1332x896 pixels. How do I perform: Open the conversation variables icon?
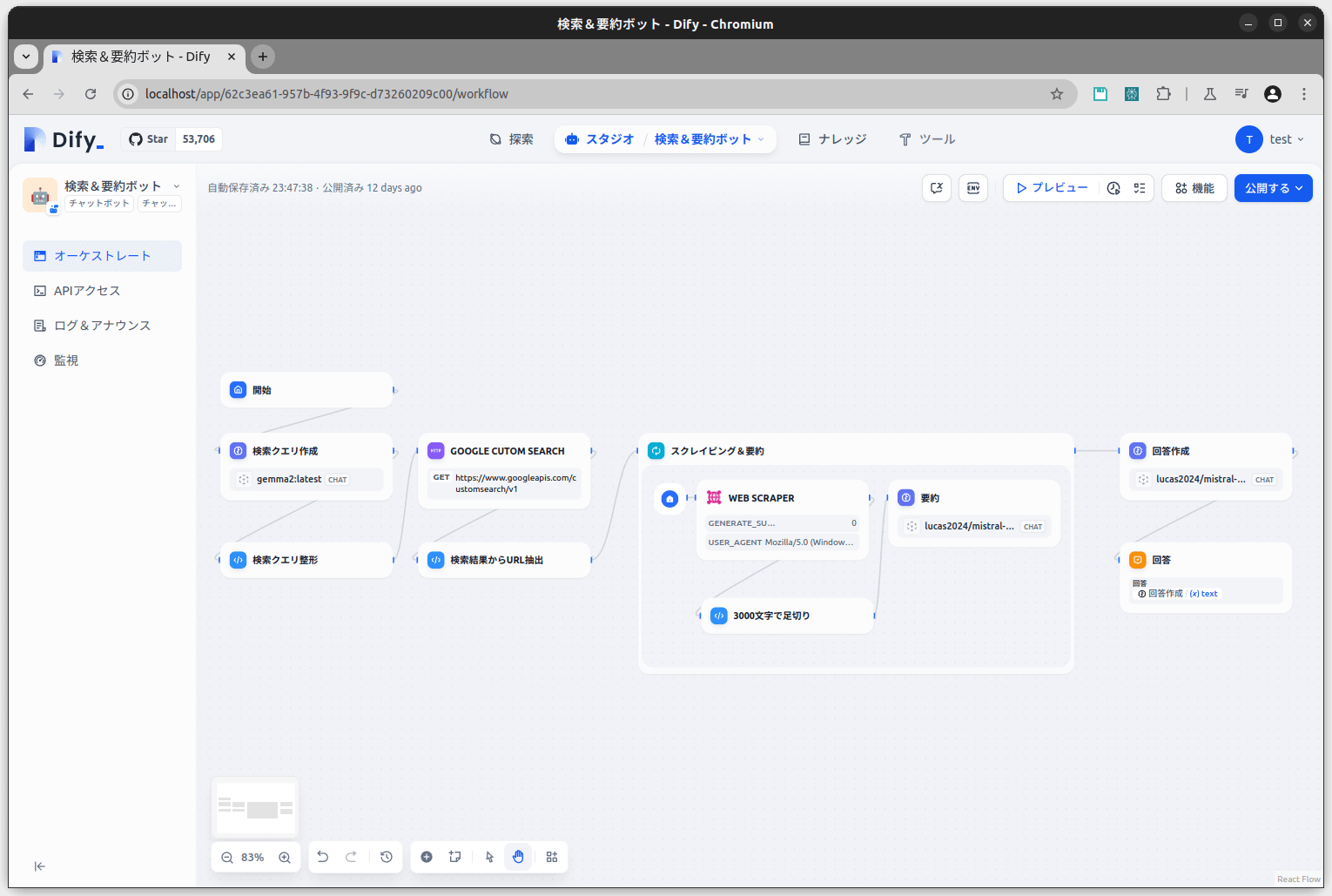pos(937,188)
